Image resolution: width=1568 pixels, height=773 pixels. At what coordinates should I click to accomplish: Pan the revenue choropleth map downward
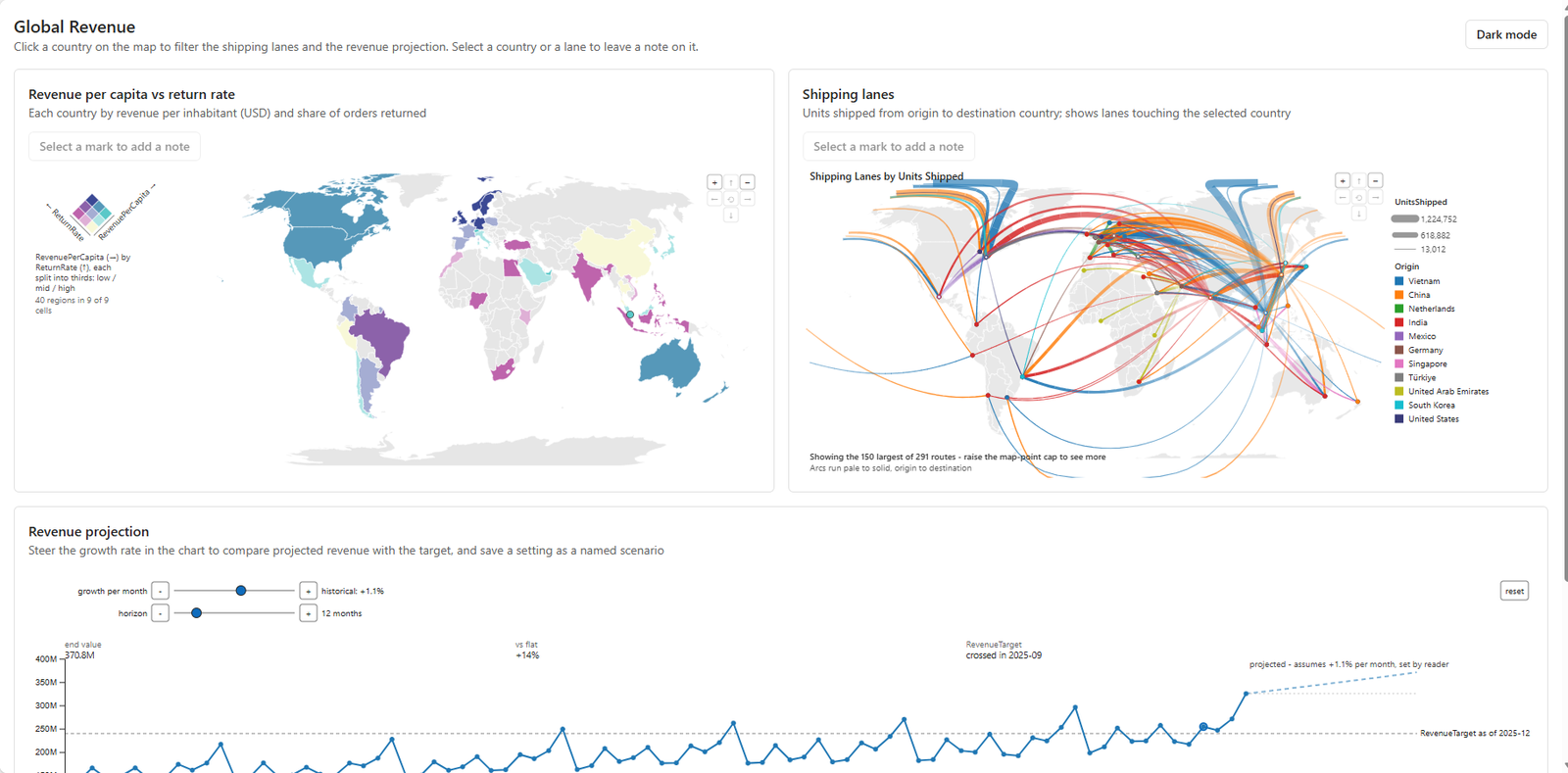[731, 215]
